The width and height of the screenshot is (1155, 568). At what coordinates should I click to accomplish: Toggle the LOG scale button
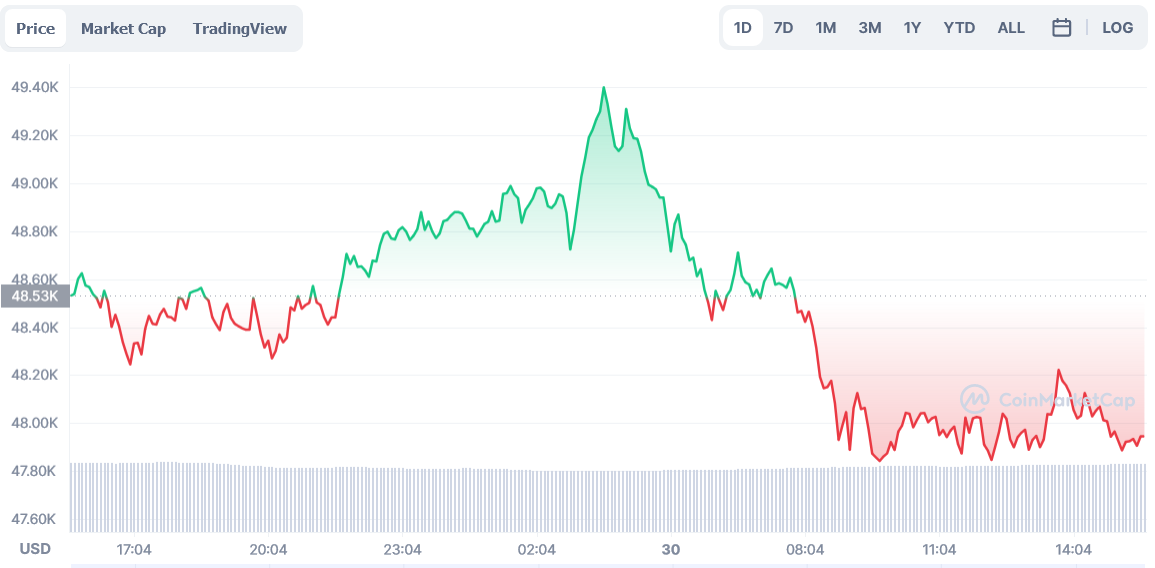[x=1117, y=28]
